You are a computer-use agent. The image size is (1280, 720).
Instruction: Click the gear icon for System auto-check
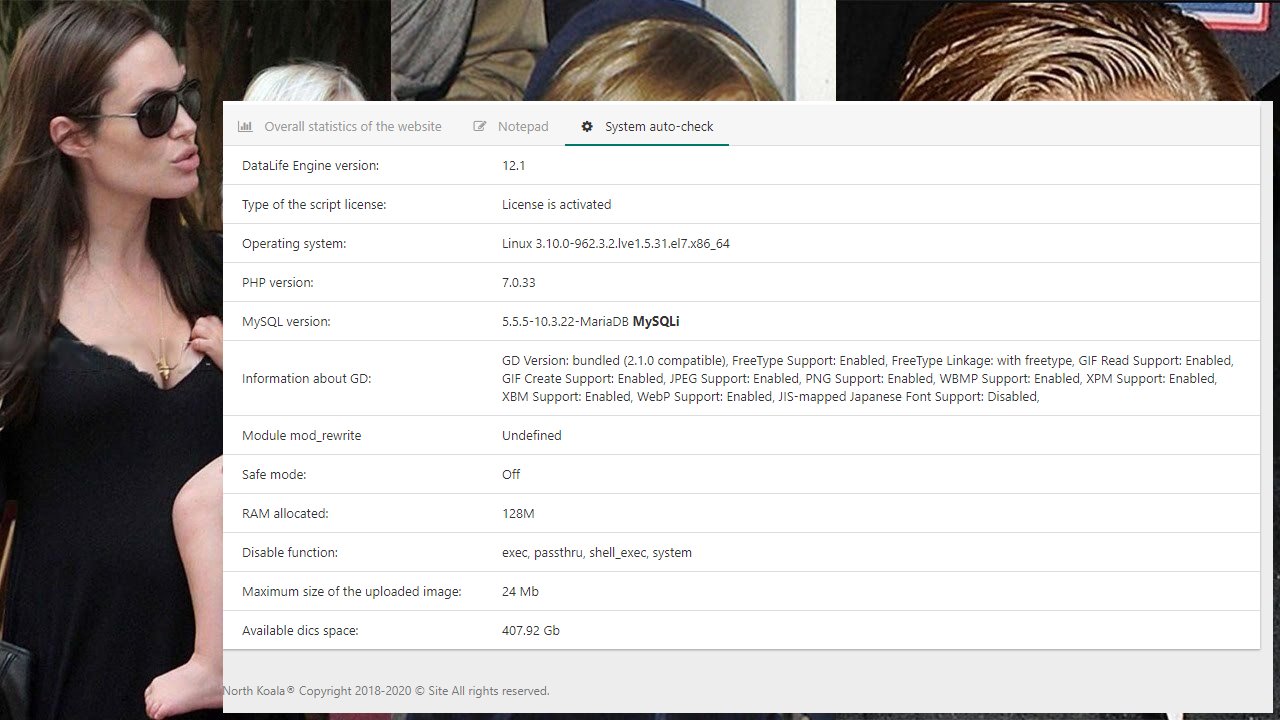pyautogui.click(x=587, y=127)
